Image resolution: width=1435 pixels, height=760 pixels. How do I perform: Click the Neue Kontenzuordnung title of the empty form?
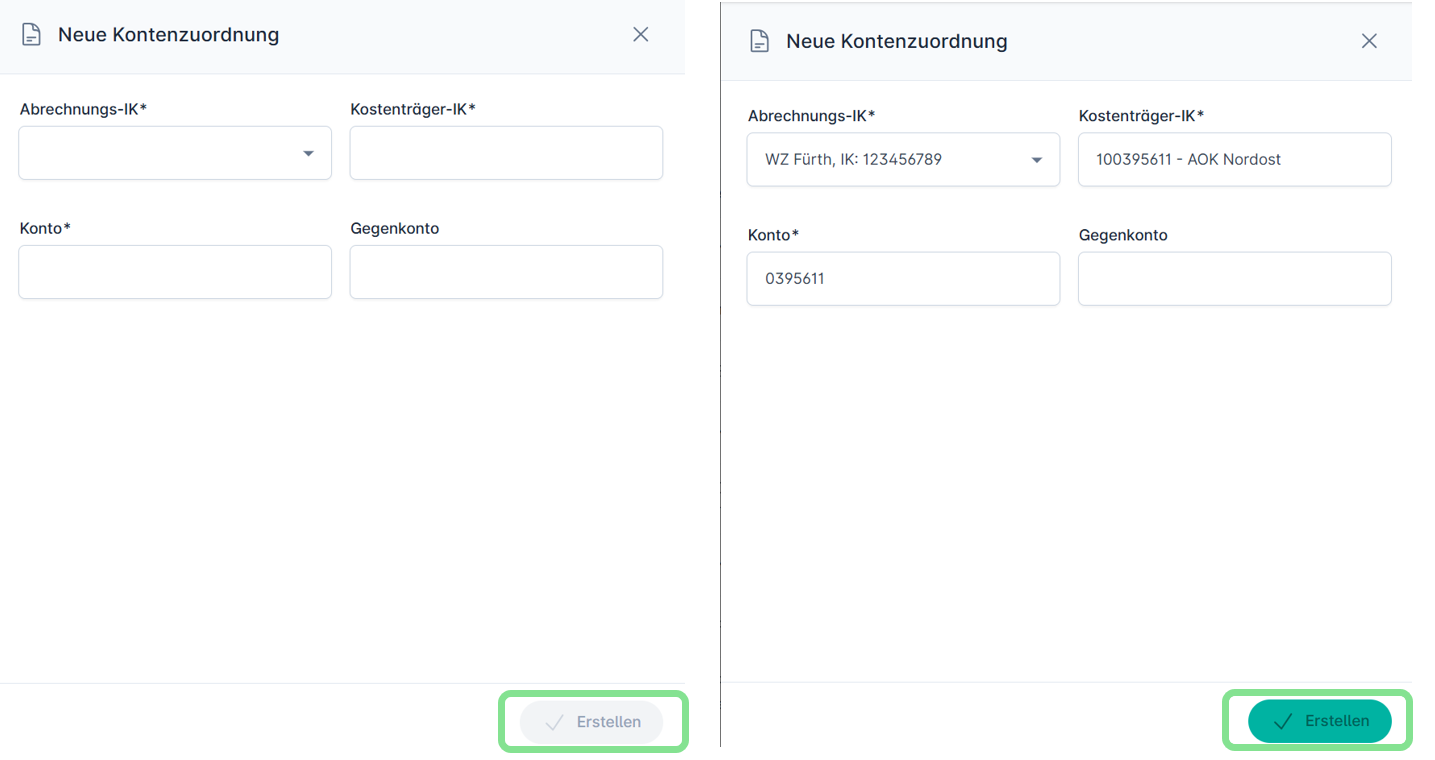click(x=168, y=35)
